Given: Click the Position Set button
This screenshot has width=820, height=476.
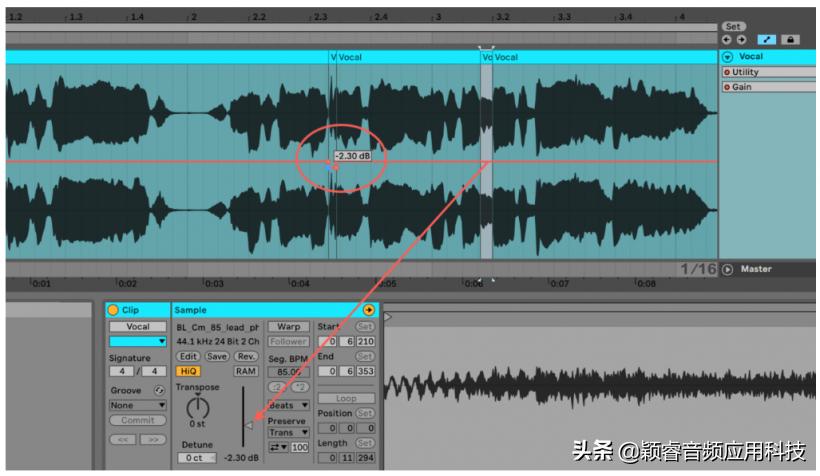Looking at the screenshot, I should click(365, 413).
